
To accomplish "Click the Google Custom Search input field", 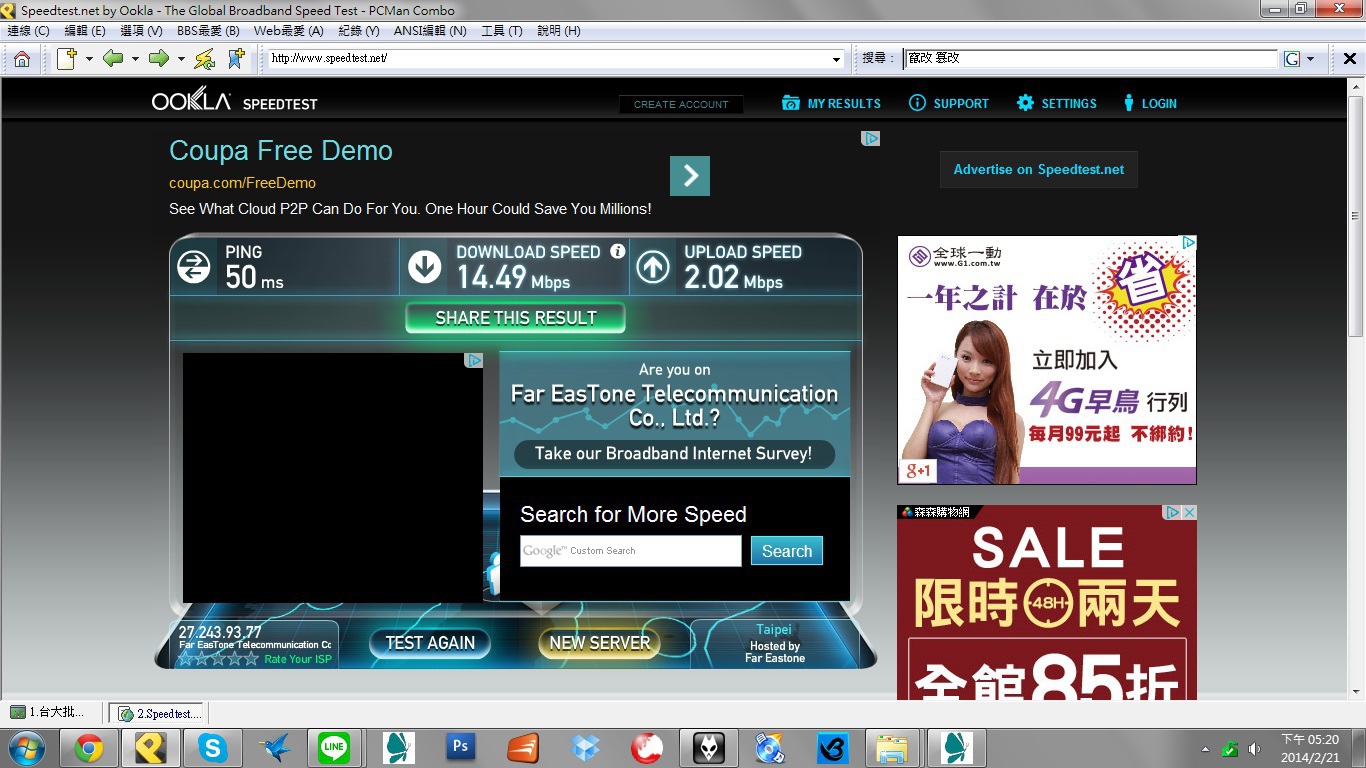I will pos(630,551).
